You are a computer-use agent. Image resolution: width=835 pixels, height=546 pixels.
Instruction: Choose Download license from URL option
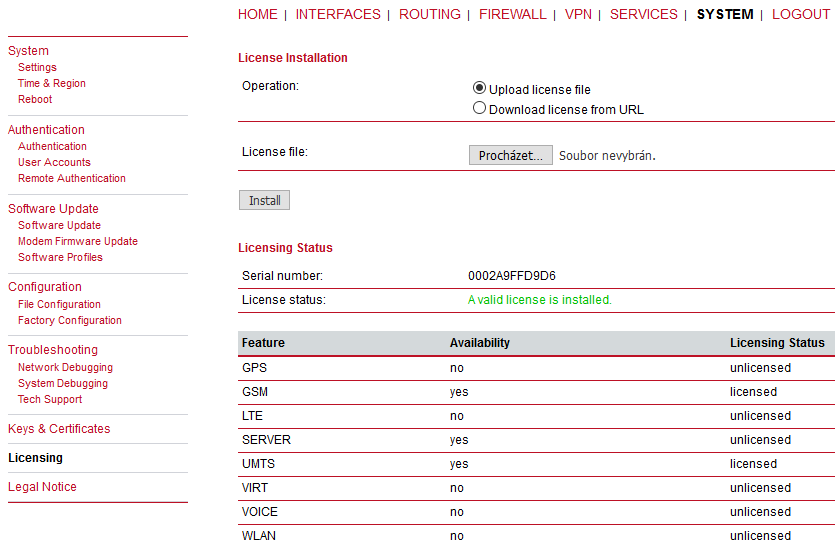click(x=479, y=108)
